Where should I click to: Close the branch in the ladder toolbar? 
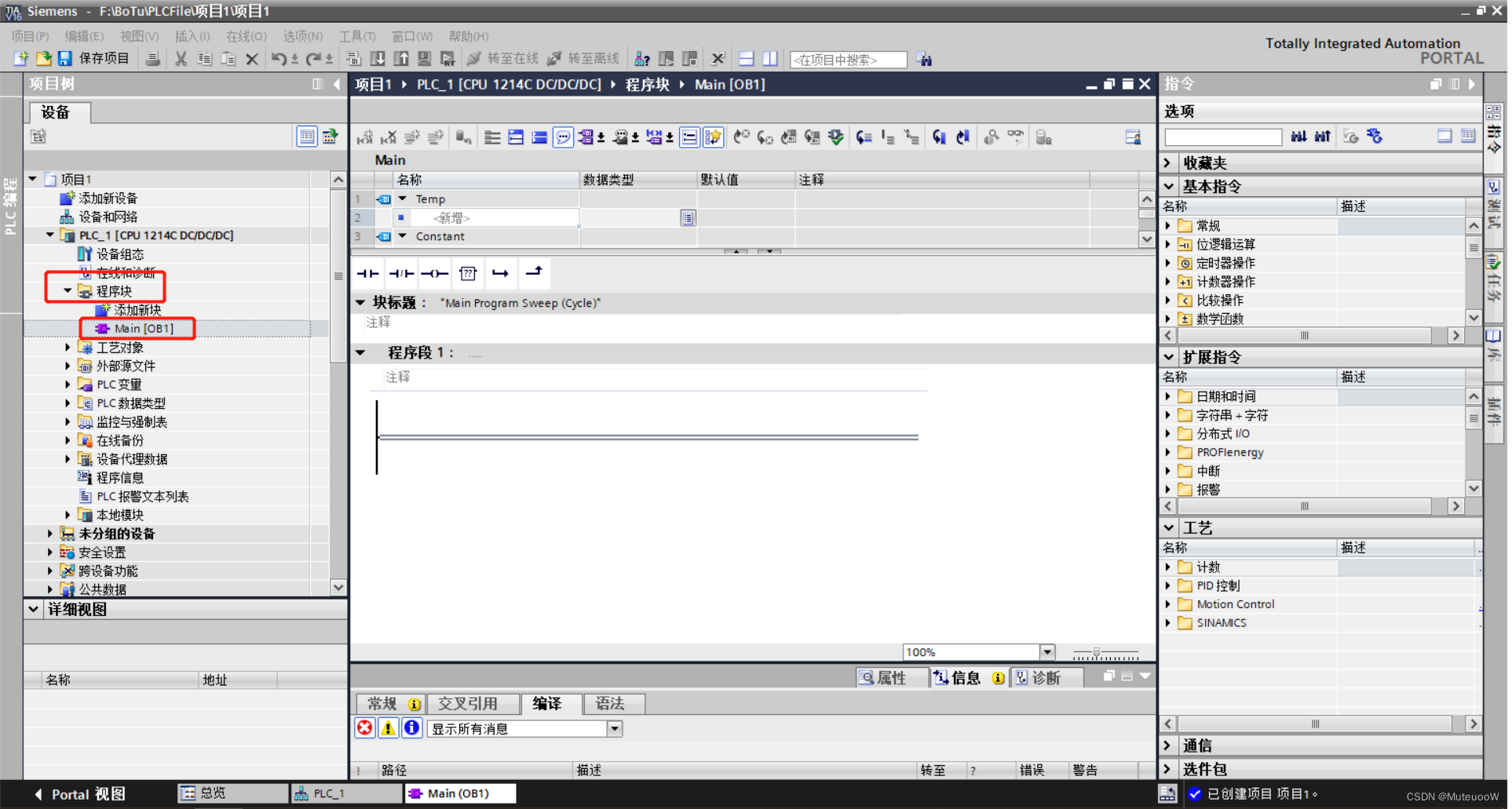(x=534, y=273)
